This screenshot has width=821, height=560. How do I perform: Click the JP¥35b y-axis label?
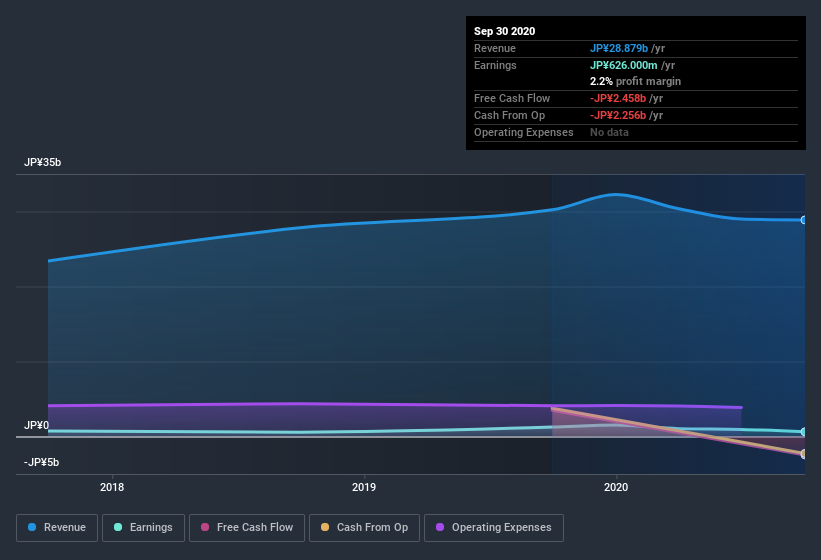(x=42, y=162)
